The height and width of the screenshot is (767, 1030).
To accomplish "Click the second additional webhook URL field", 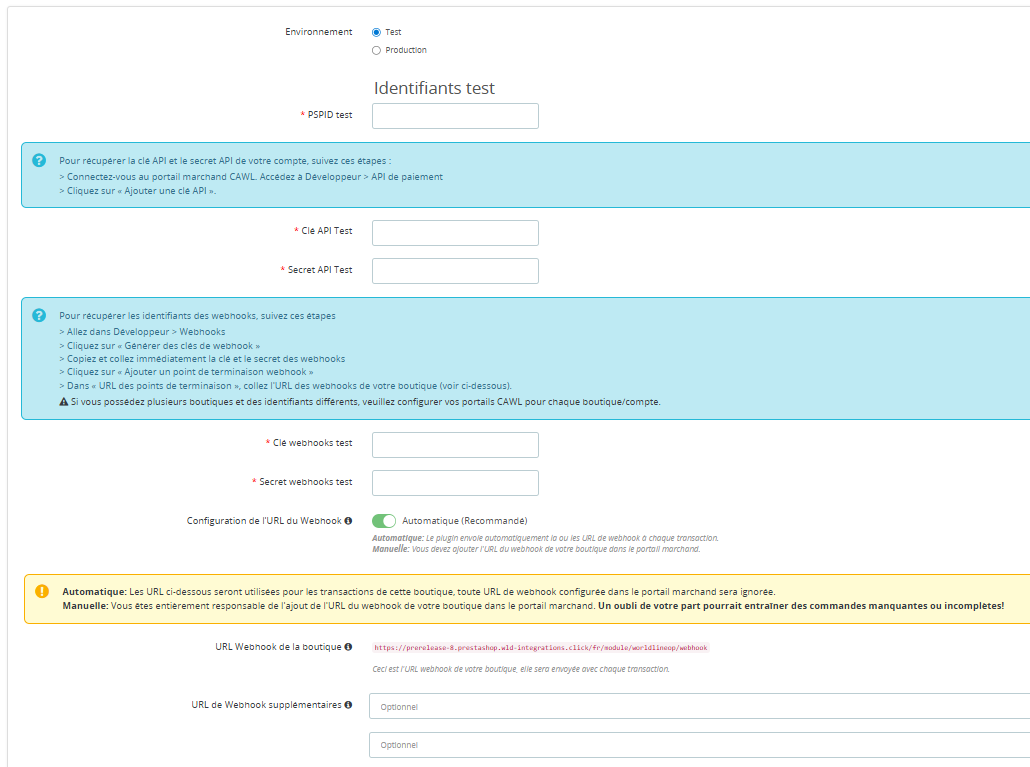I will 699,745.
